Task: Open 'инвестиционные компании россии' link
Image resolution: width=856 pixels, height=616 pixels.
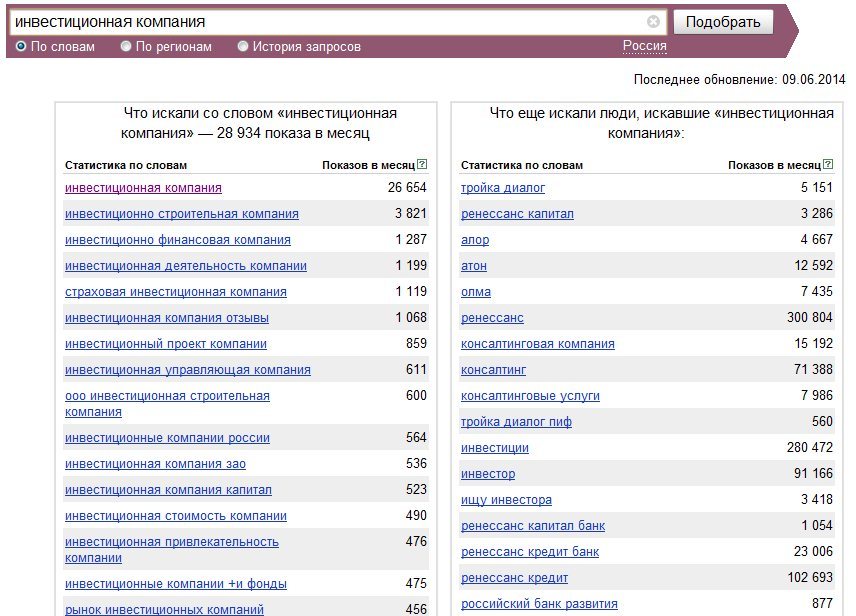Action: pos(167,438)
